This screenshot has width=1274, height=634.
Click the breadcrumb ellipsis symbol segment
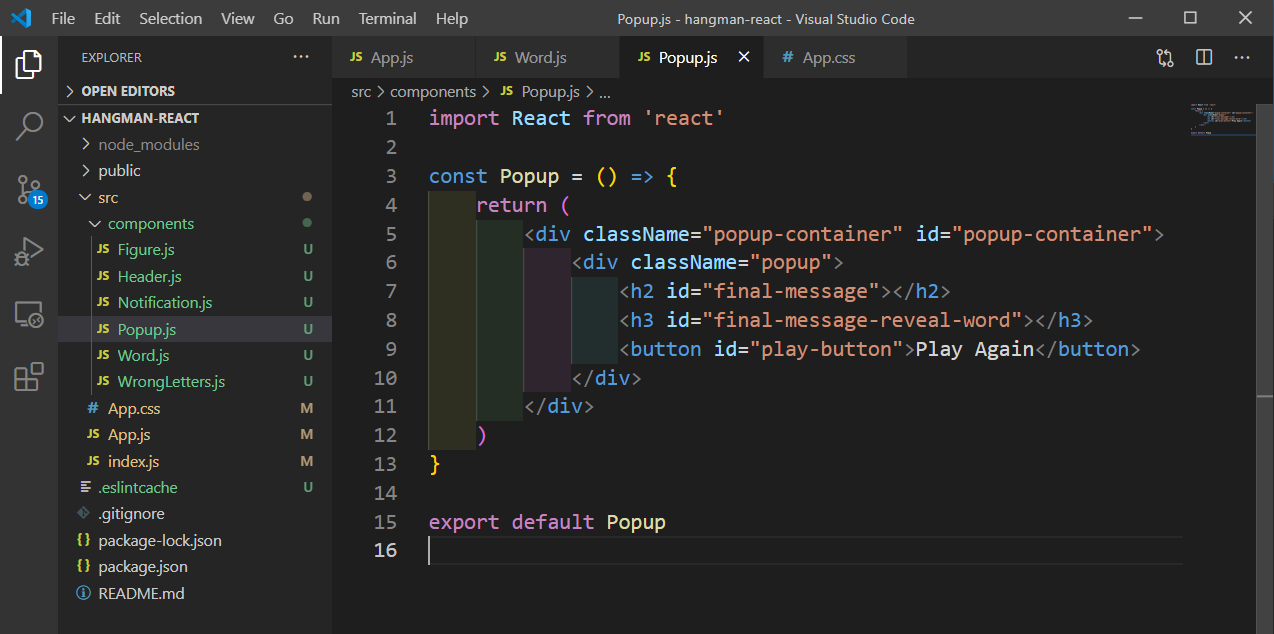tap(604, 91)
